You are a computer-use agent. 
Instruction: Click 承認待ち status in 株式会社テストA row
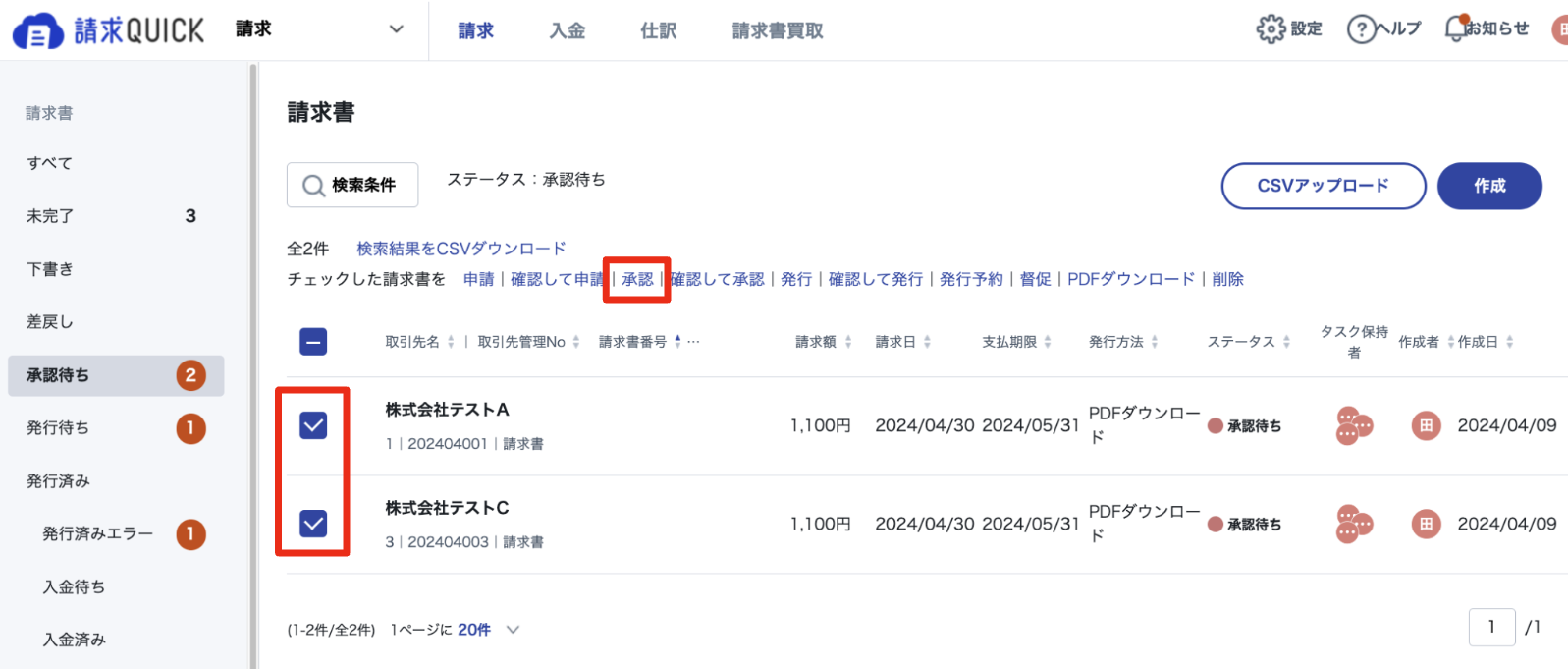pyautogui.click(x=1245, y=426)
